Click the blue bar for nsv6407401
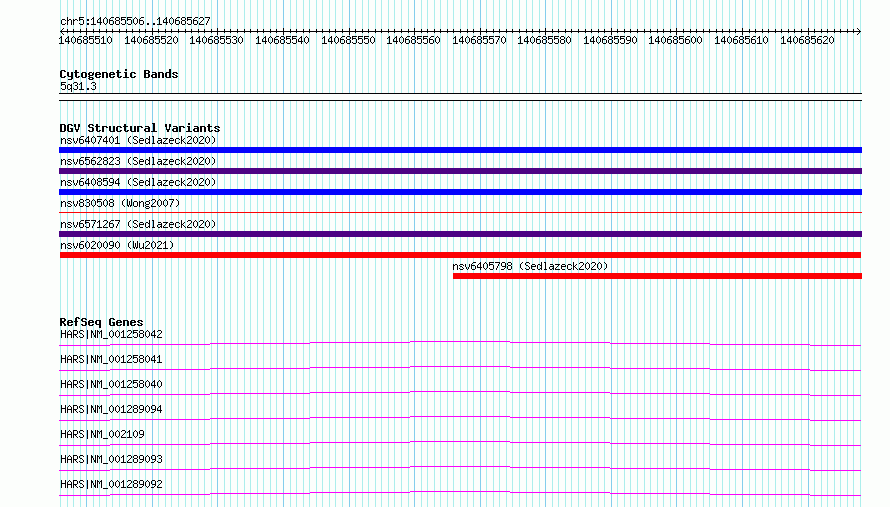The image size is (890, 507). 460,150
